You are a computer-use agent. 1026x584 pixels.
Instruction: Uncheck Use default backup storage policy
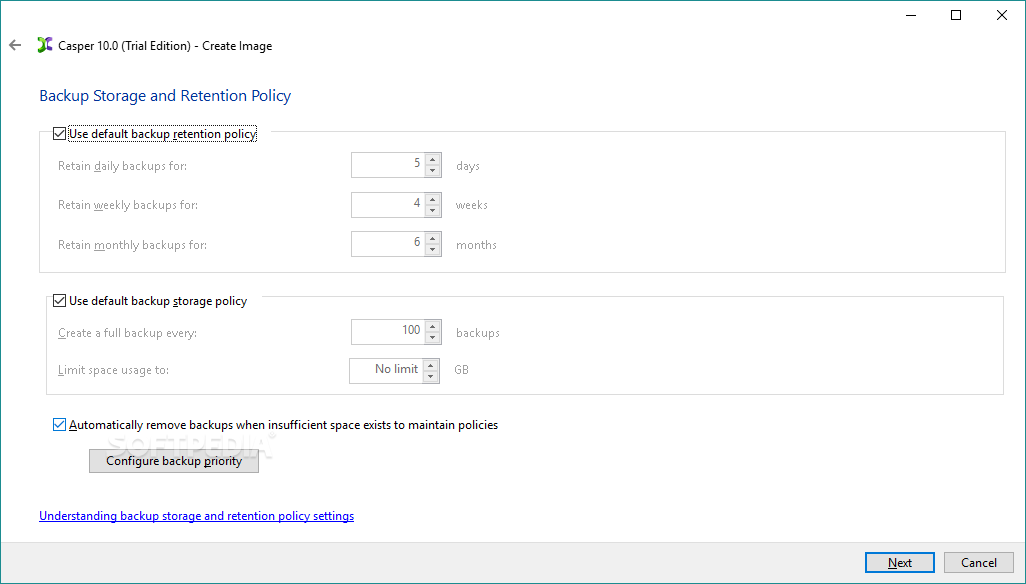coord(60,301)
